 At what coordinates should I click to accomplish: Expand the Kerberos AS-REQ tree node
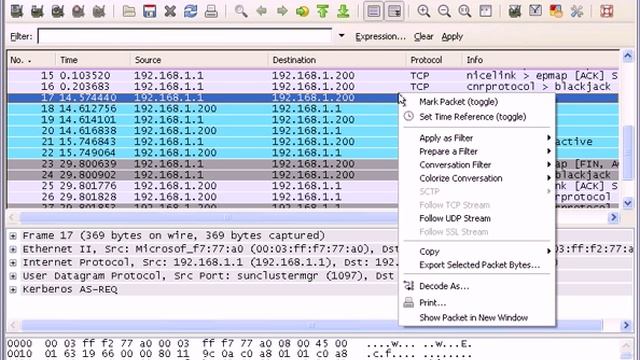[13, 290]
